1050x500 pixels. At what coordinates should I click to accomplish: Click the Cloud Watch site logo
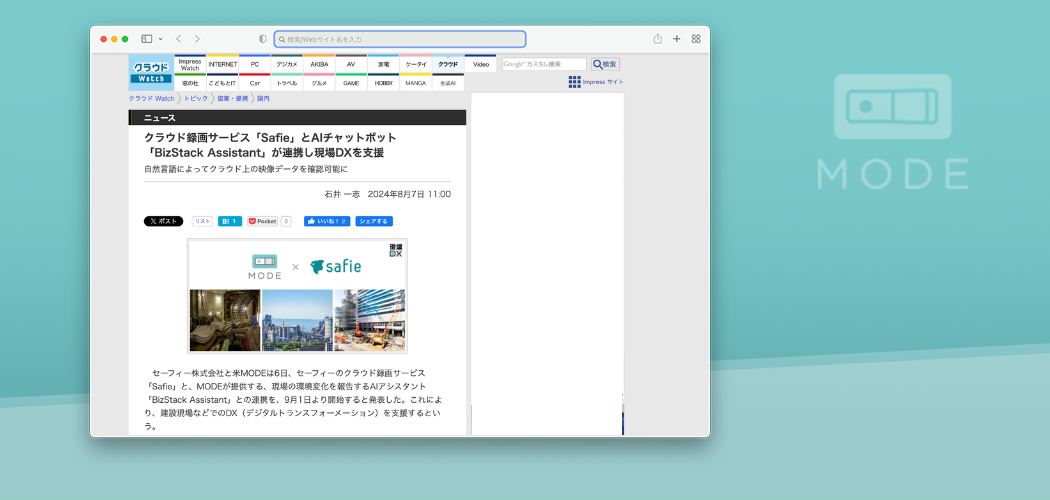point(150,72)
